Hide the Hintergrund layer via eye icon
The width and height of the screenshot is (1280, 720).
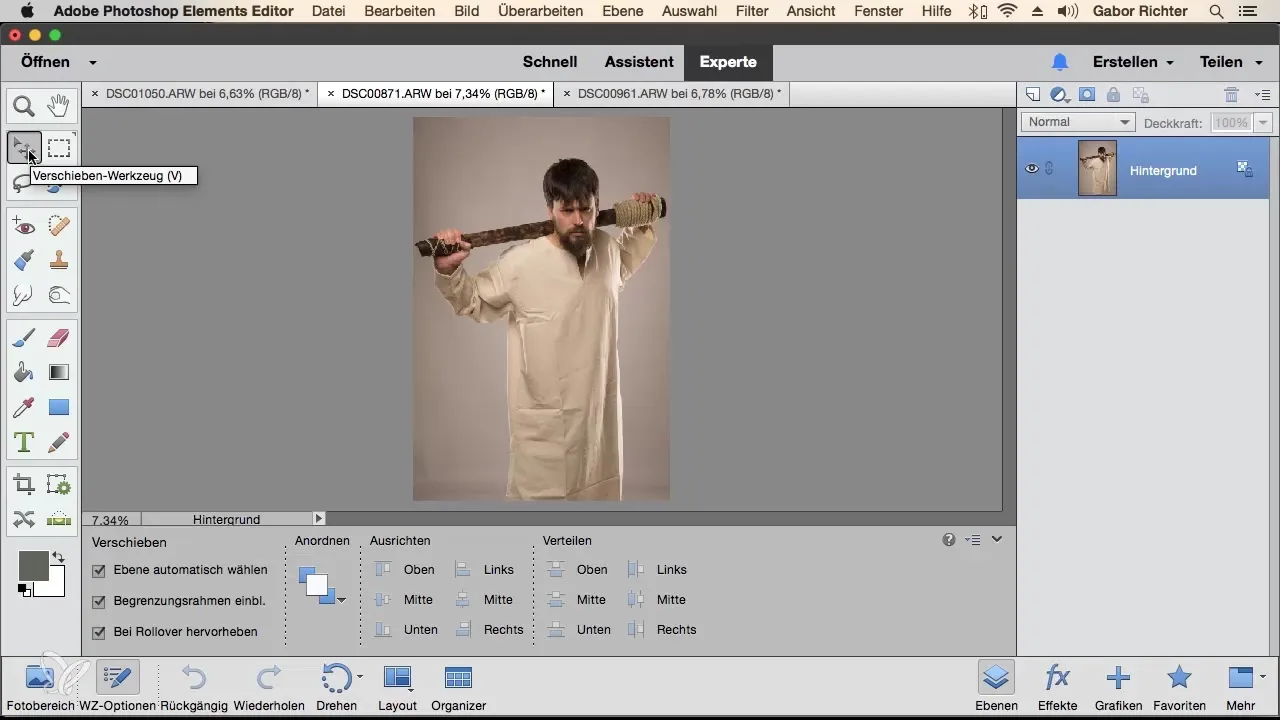coord(1032,169)
